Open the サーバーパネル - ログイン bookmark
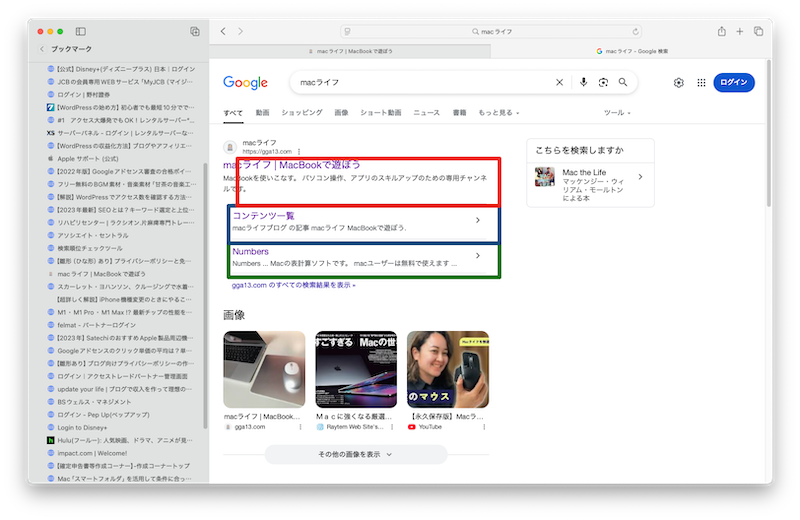 [121, 133]
